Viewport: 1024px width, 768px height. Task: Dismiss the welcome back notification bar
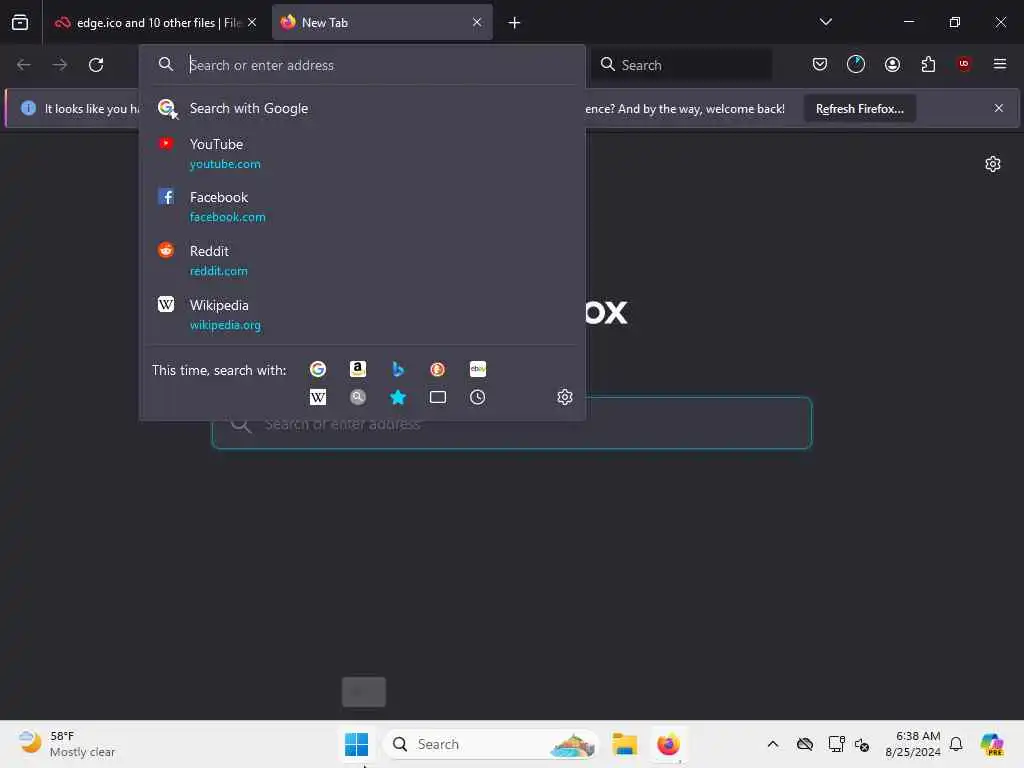[x=999, y=108]
